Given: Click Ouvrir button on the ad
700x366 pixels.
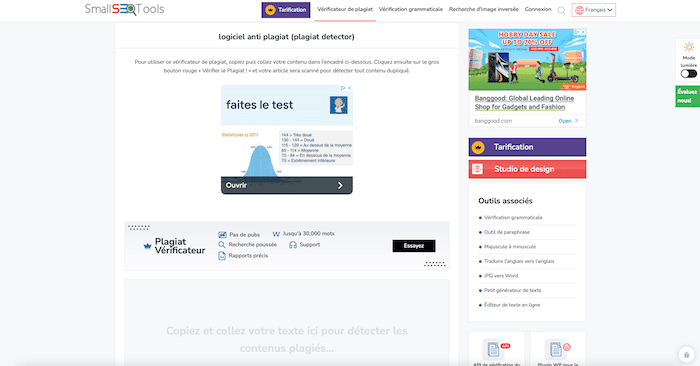Looking at the screenshot, I should point(287,185).
